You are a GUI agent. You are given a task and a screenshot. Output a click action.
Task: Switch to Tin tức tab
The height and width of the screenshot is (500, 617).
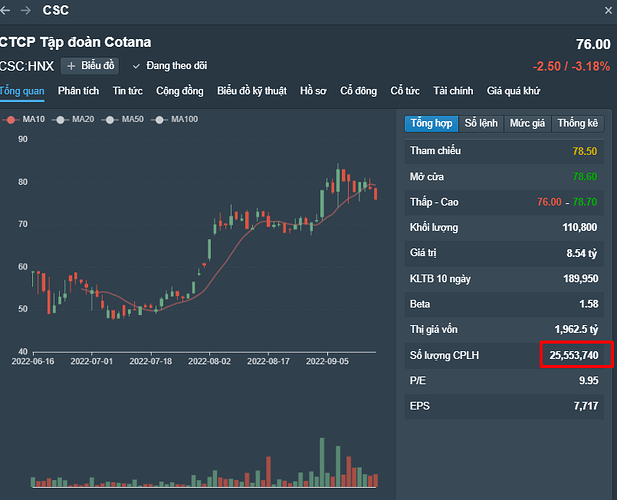coord(127,91)
